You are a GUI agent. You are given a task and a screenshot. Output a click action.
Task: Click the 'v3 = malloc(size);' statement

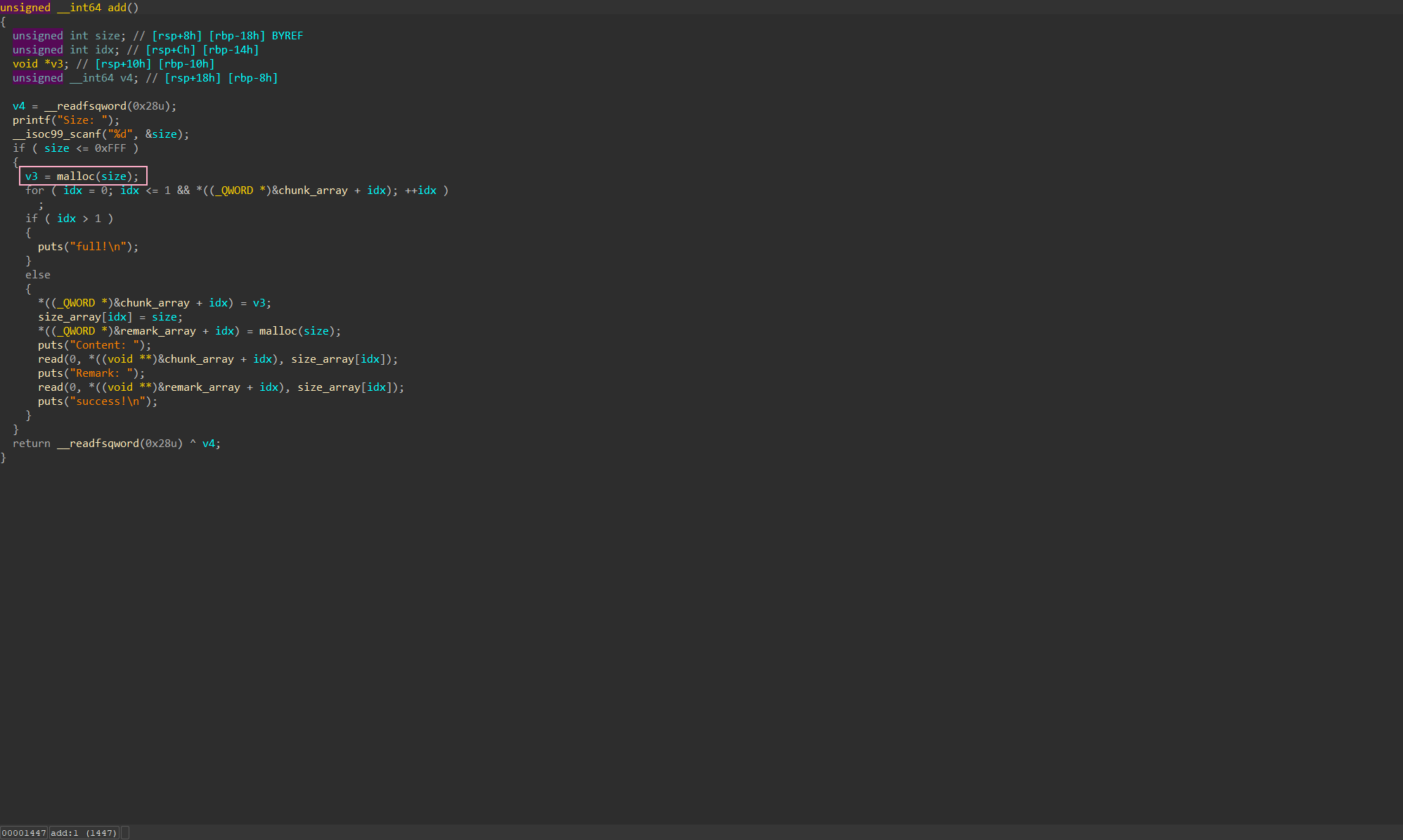click(82, 176)
